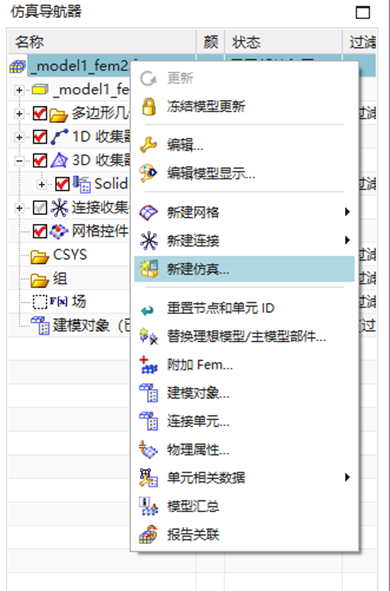Click the plus icon for 附加 Fem
390x591 pixels.
(x=148, y=365)
